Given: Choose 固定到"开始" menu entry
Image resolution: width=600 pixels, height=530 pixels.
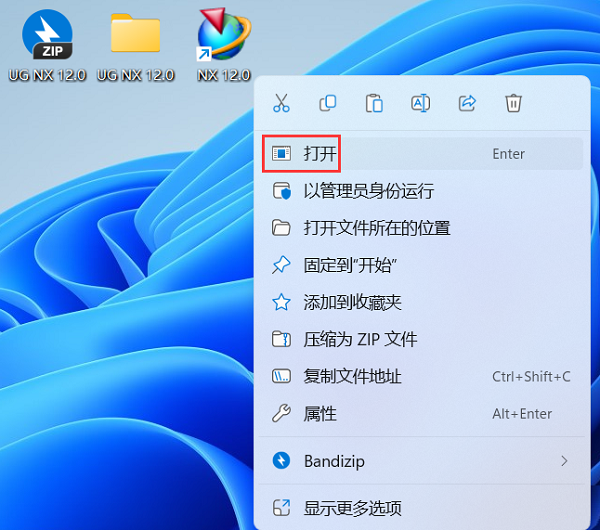Looking at the screenshot, I should [x=422, y=265].
